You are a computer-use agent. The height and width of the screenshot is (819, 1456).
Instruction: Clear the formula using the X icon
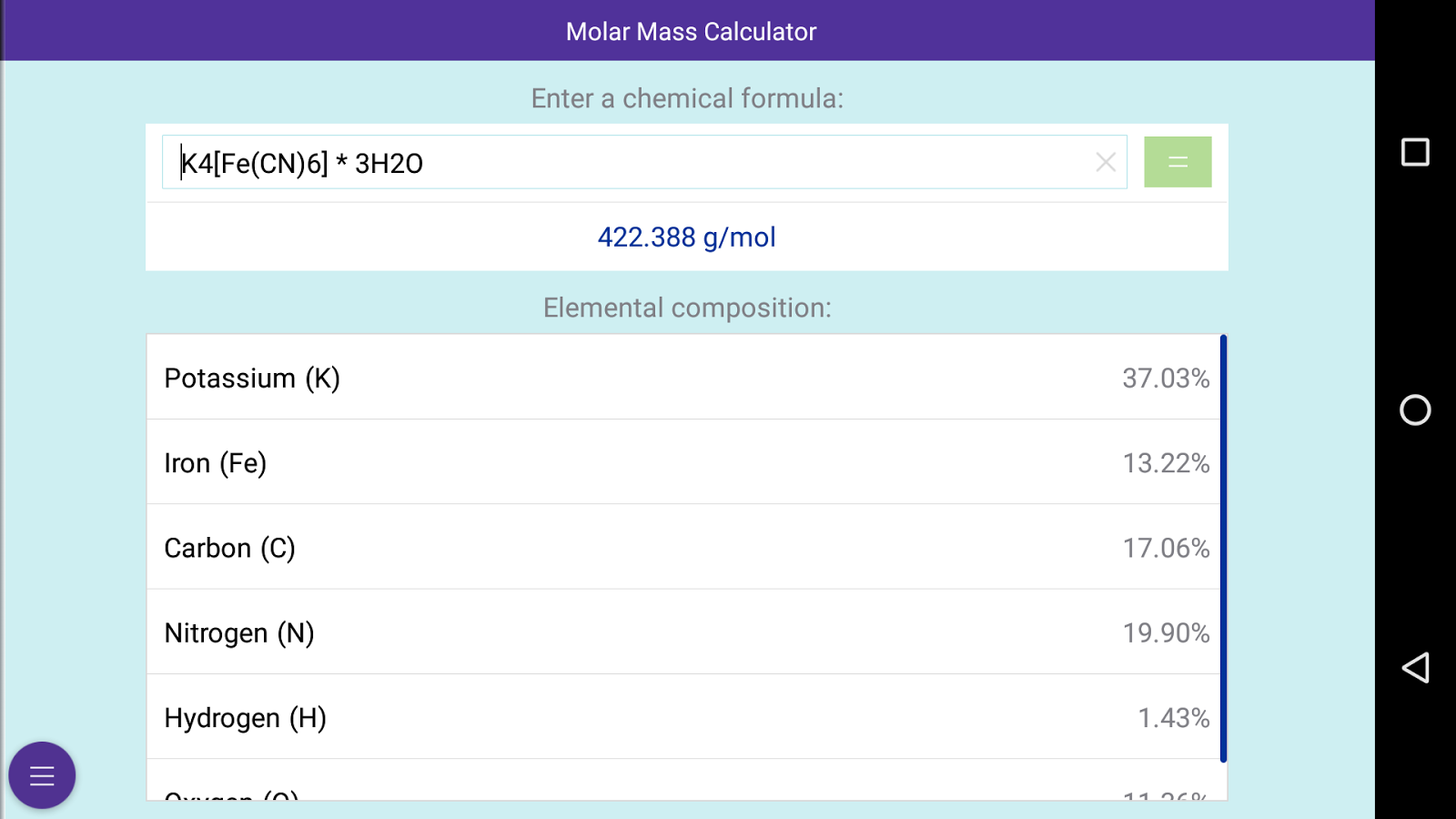[x=1107, y=162]
